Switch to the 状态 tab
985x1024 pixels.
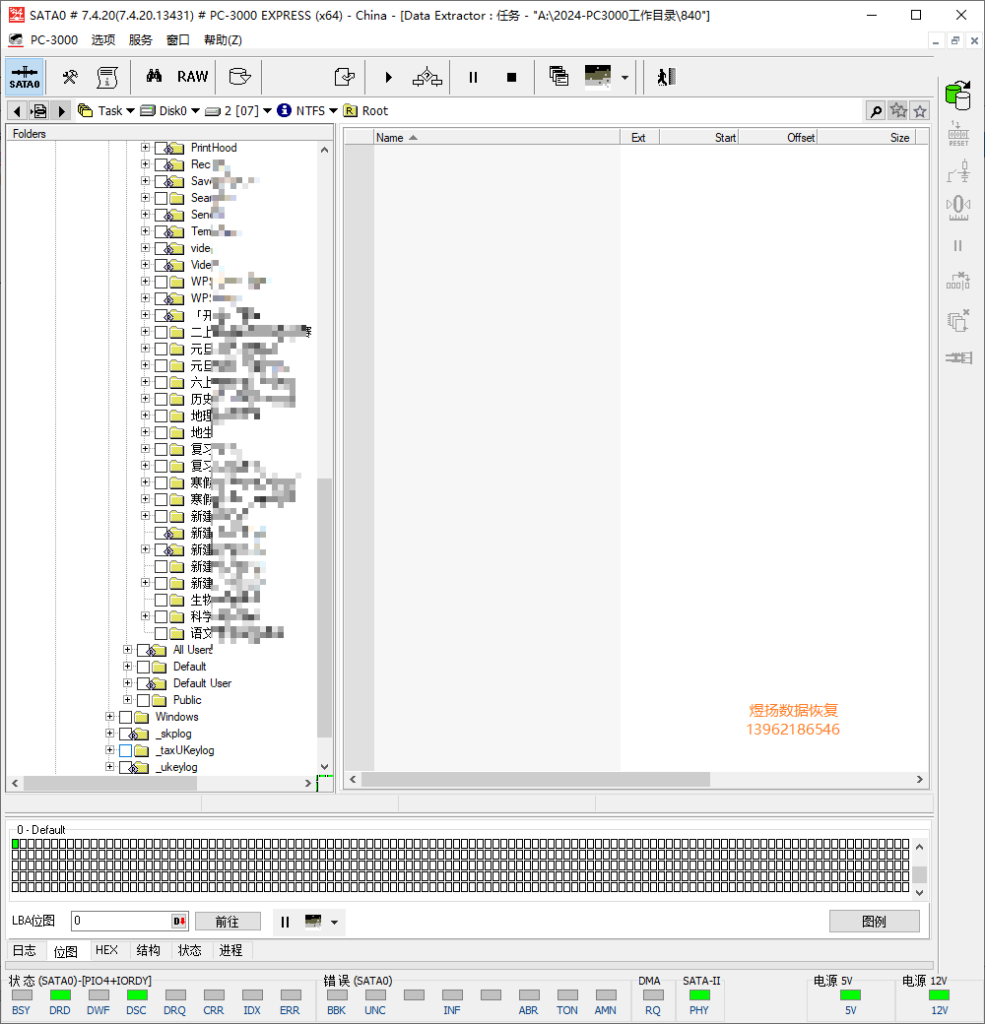point(190,950)
